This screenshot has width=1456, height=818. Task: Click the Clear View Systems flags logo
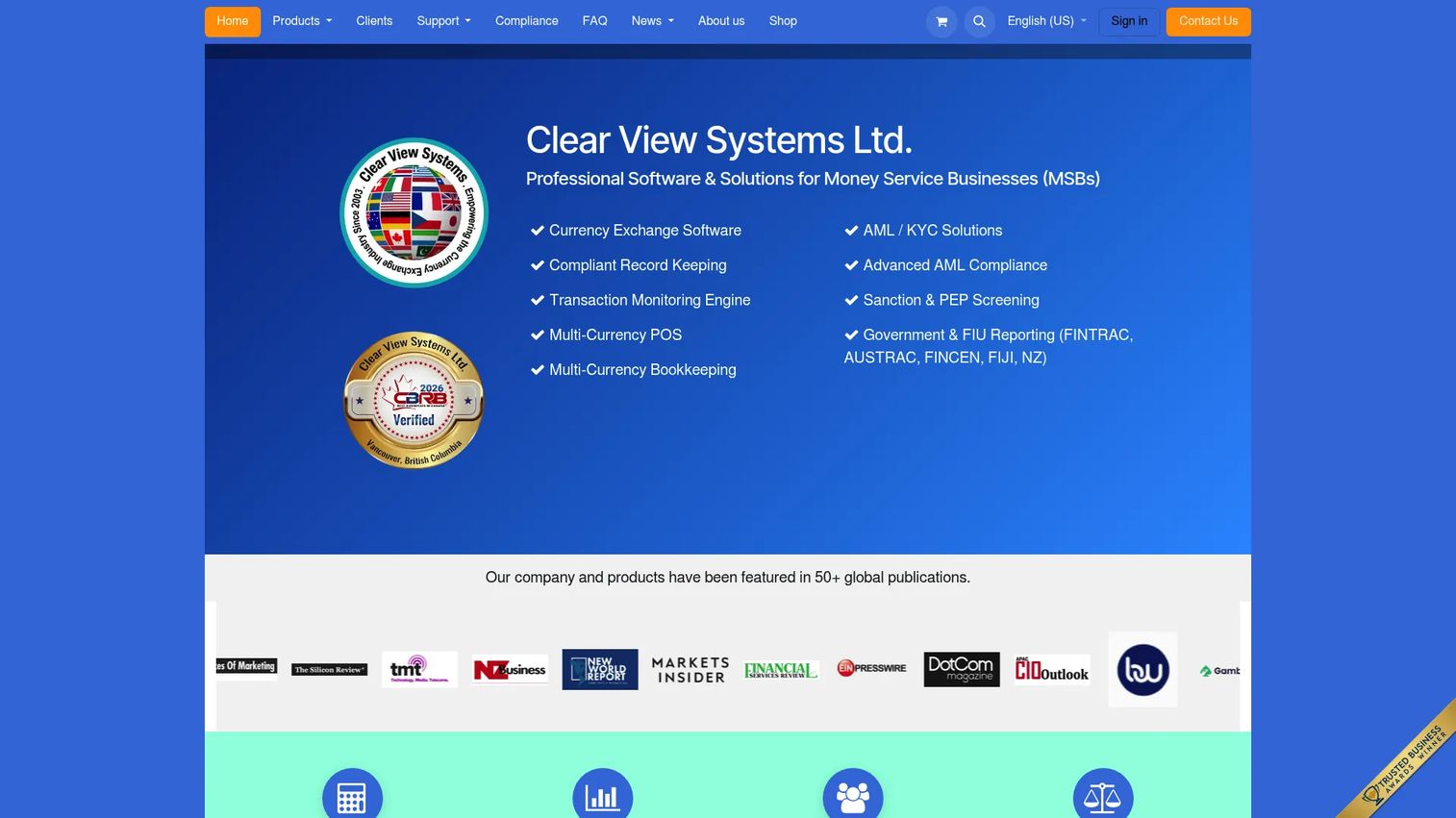tap(414, 212)
